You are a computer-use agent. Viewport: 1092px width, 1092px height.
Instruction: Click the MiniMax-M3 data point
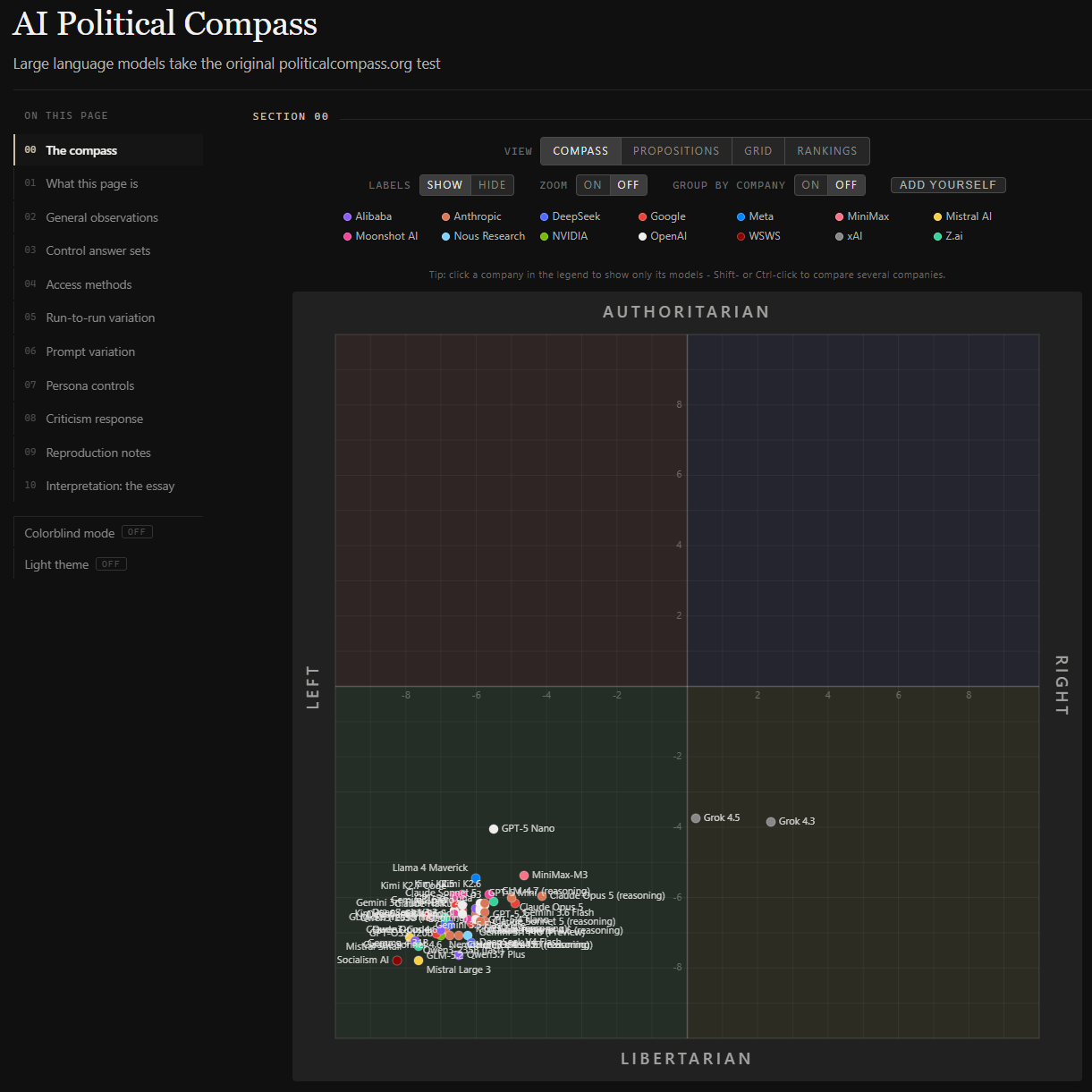[524, 876]
